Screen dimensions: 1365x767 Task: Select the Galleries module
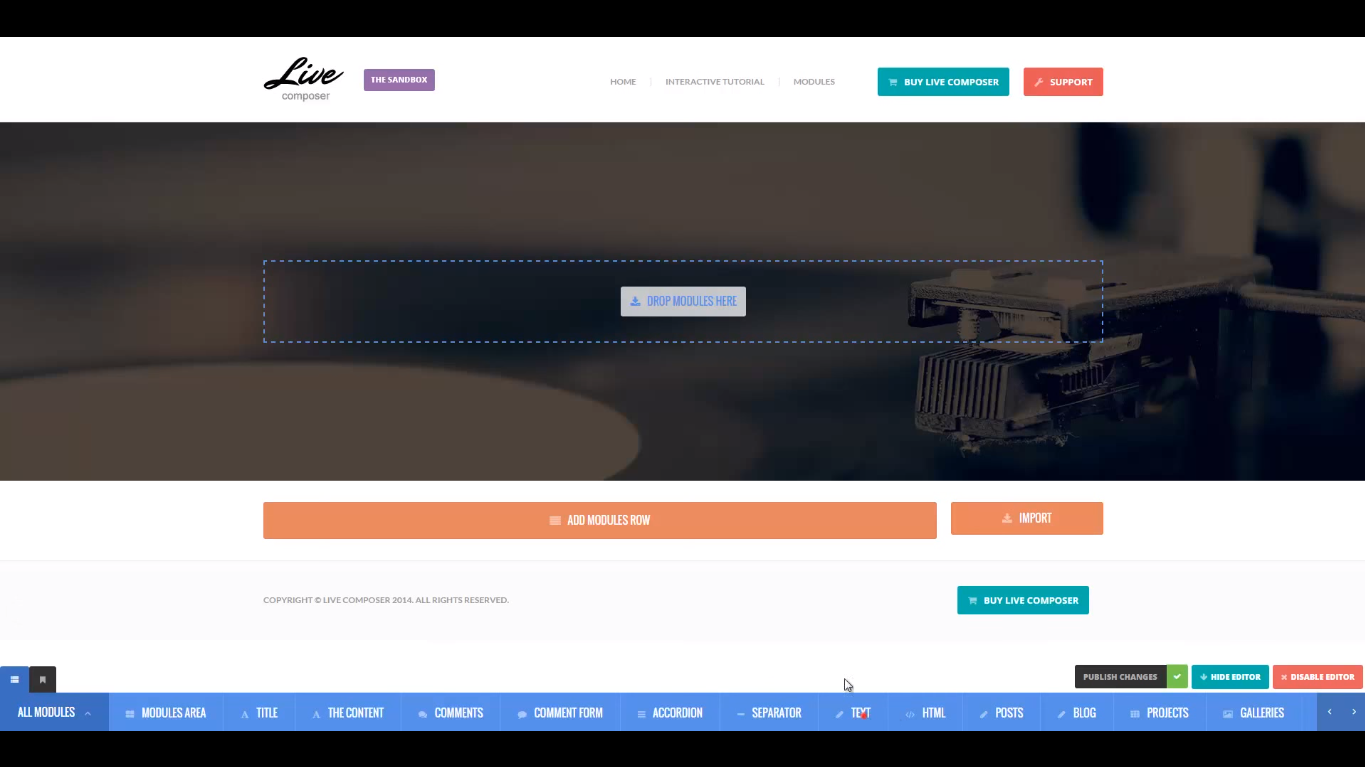pyautogui.click(x=1253, y=713)
